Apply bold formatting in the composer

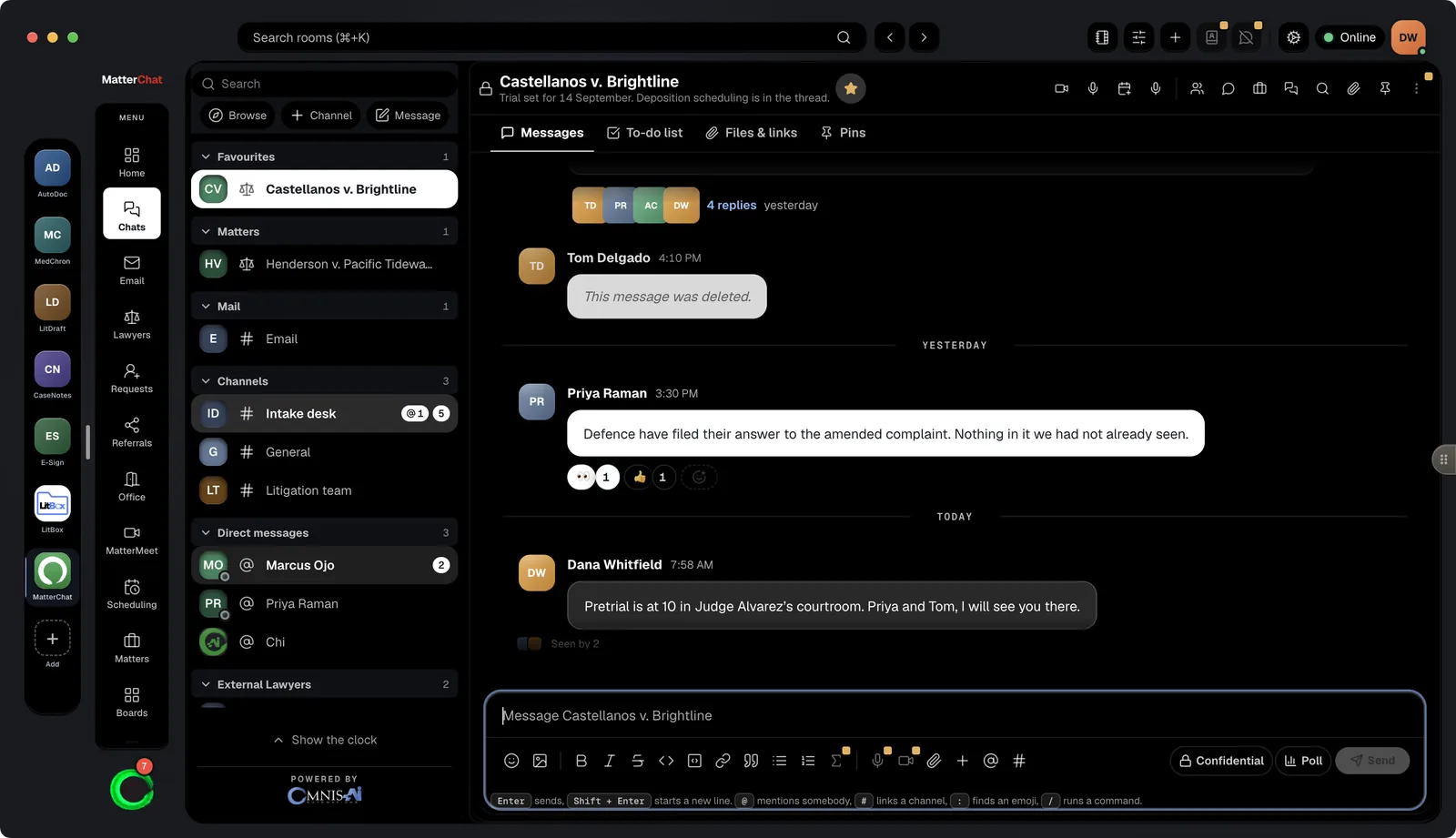click(581, 761)
